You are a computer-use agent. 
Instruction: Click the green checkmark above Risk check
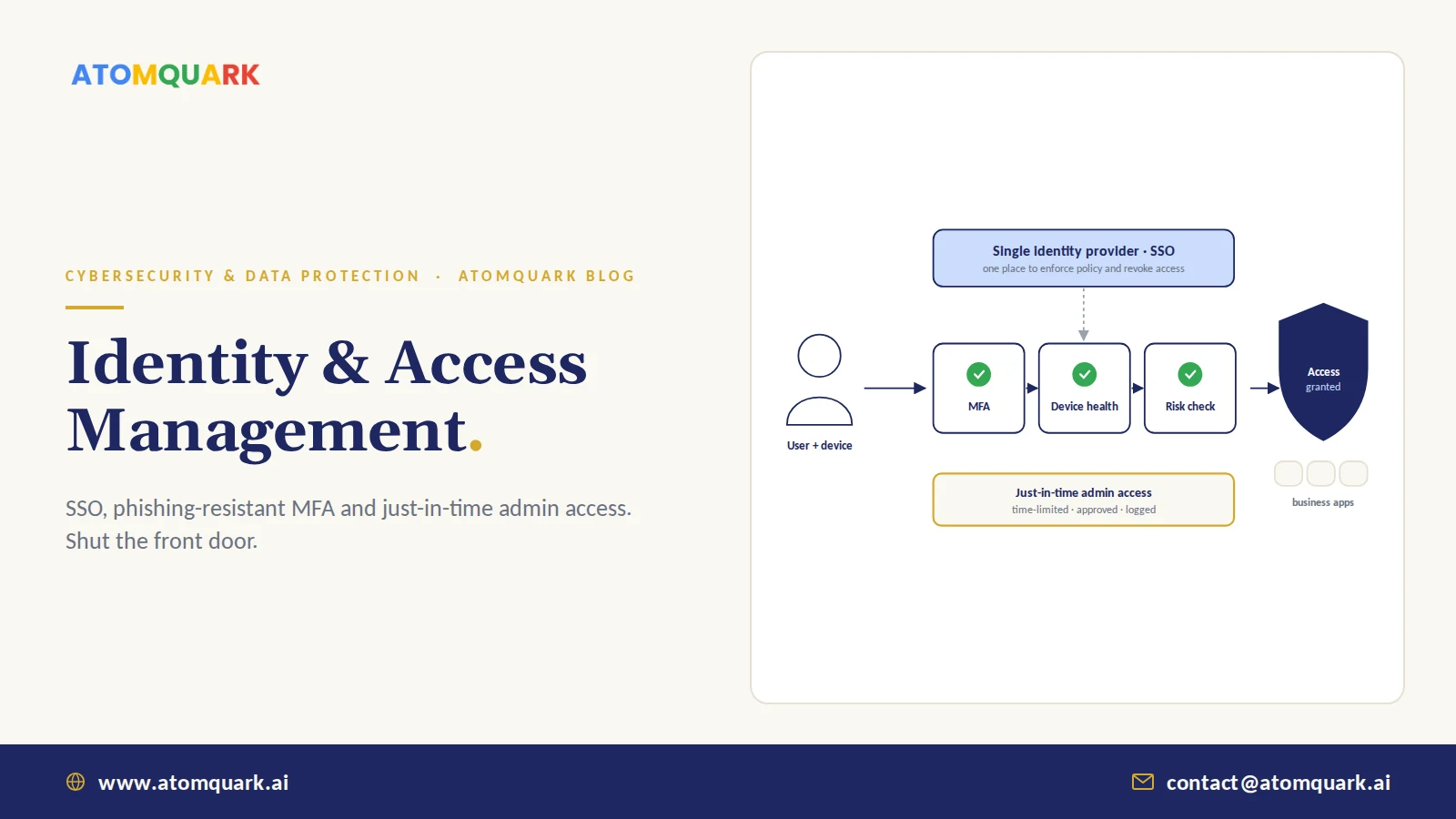[x=1190, y=374]
